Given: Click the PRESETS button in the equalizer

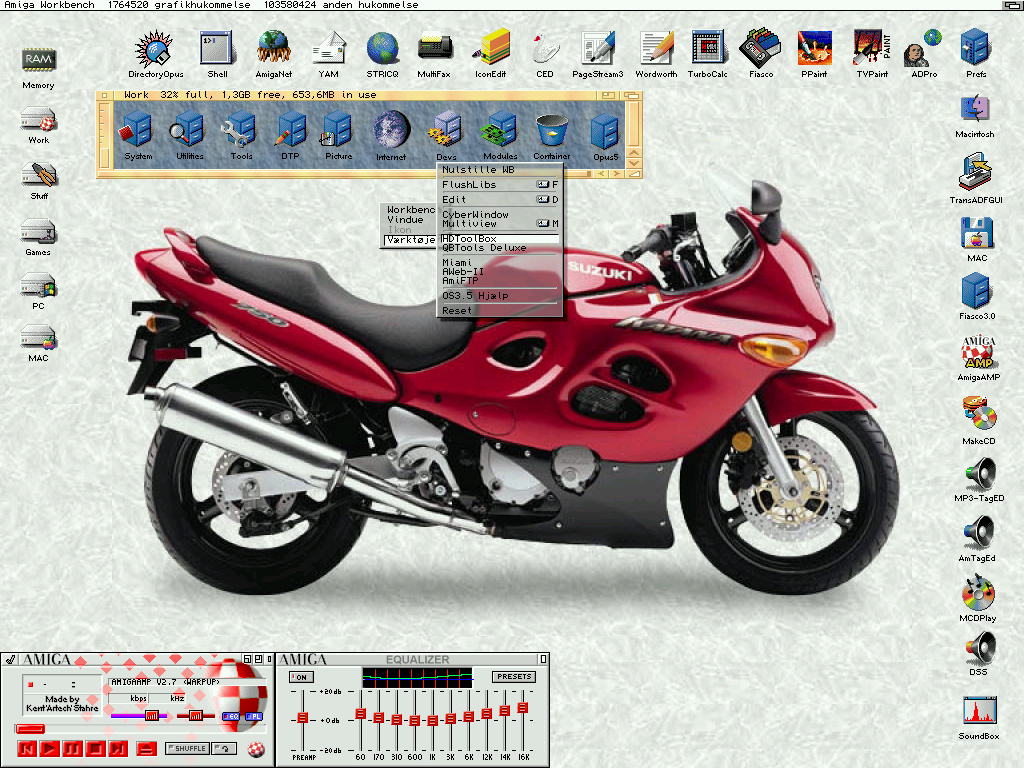Looking at the screenshot, I should (513, 676).
